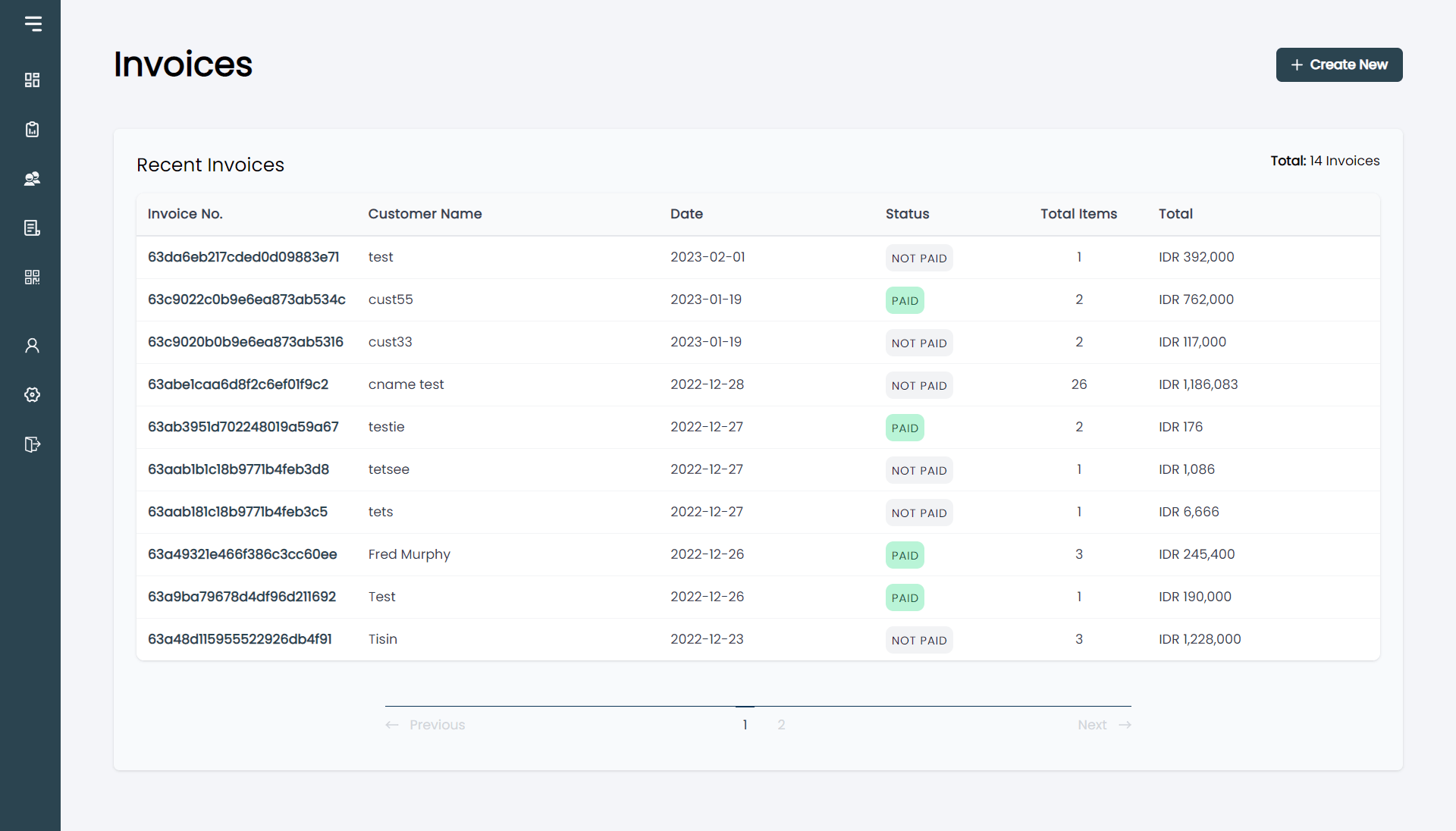This screenshot has height=831, width=1456.
Task: Click customer name Fred Murphy
Action: point(409,554)
